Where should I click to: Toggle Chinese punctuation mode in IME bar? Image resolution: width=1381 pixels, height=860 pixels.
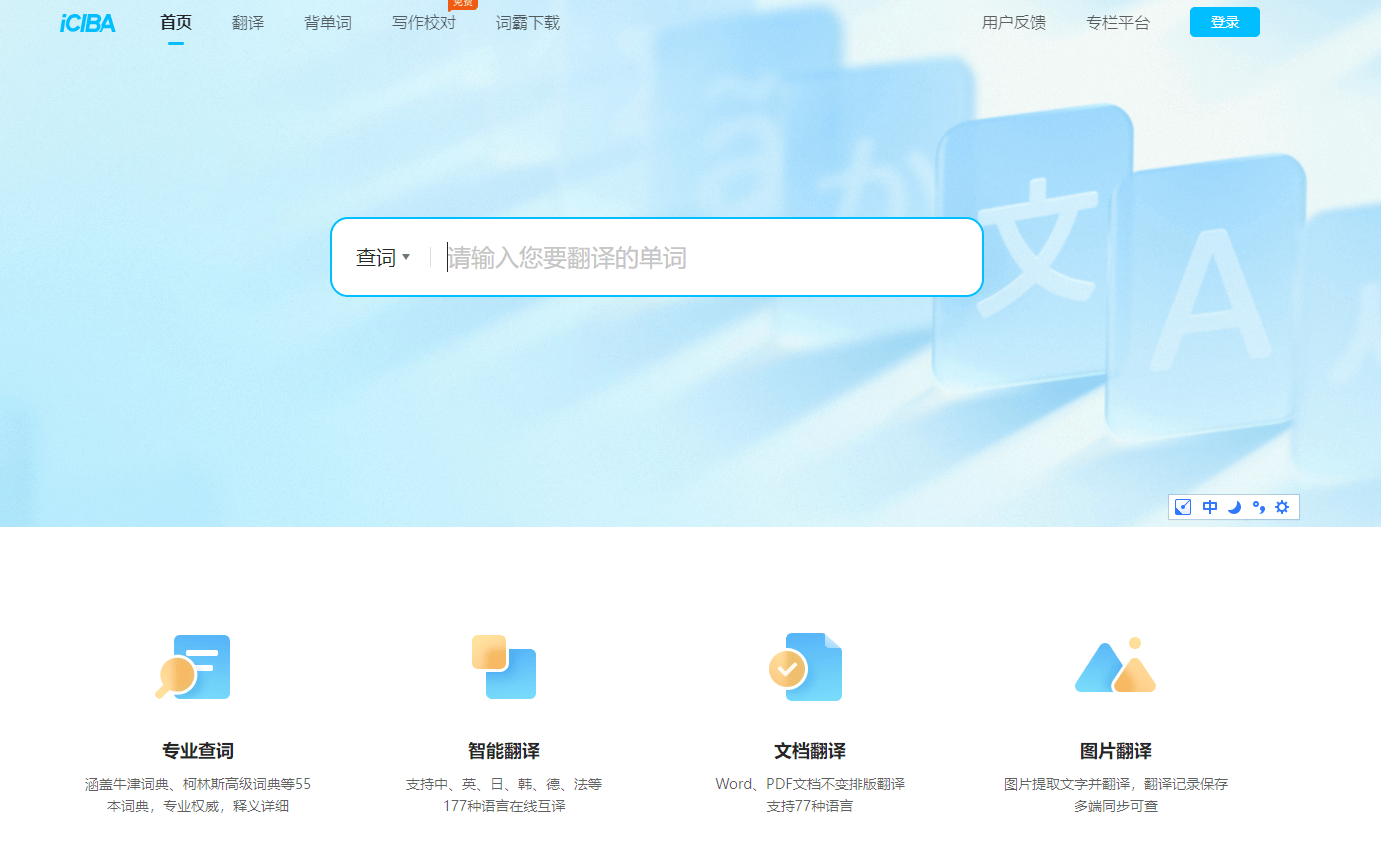[1258, 507]
